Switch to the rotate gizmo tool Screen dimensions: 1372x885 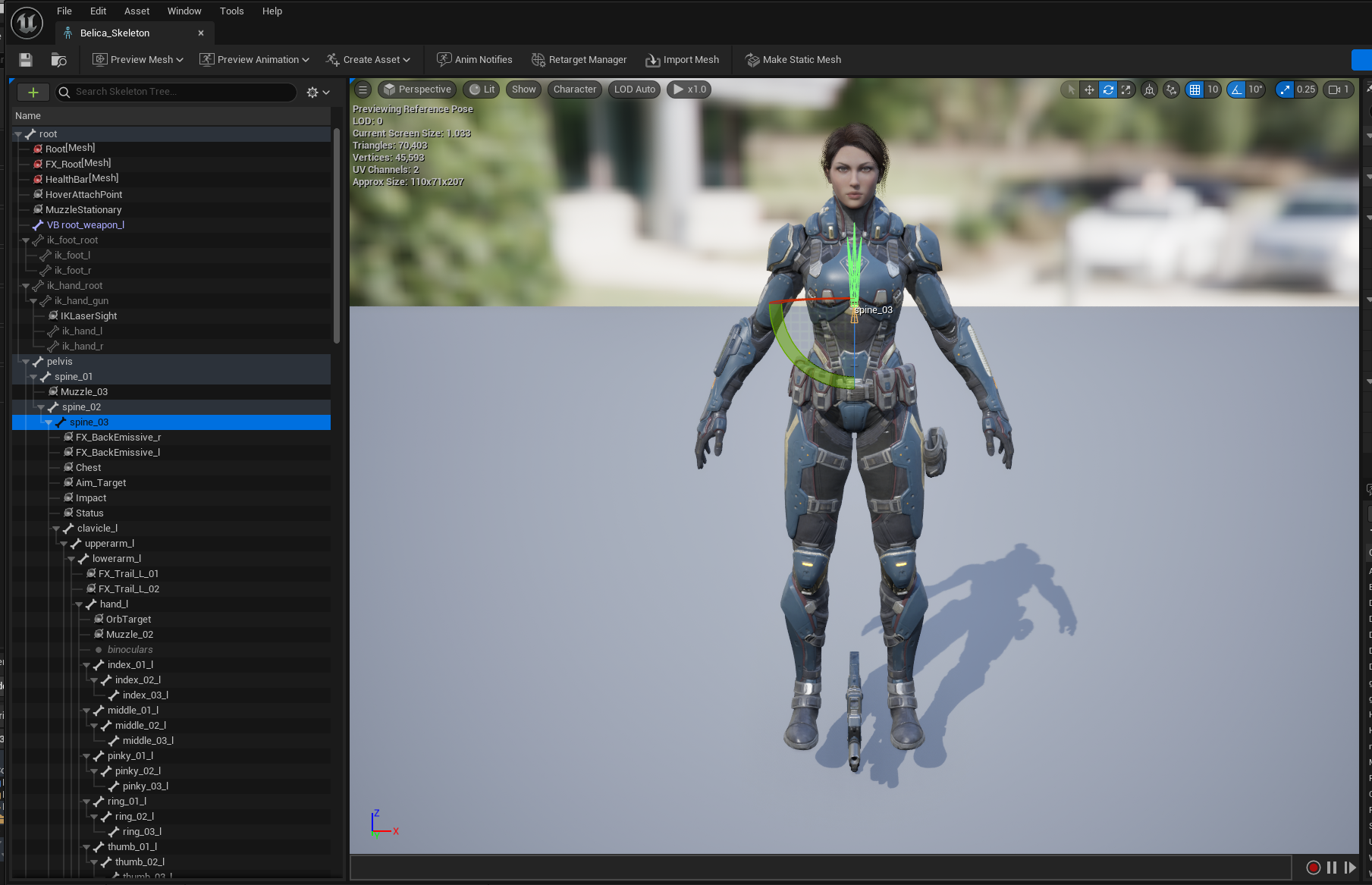1108,89
